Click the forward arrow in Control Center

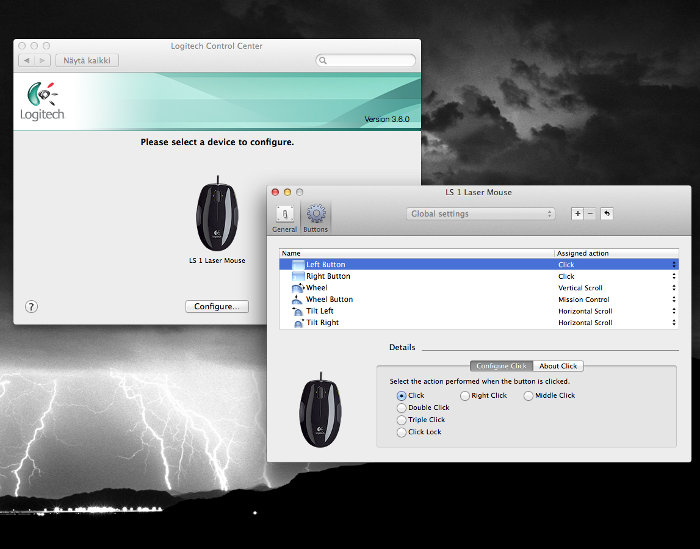tap(42, 60)
